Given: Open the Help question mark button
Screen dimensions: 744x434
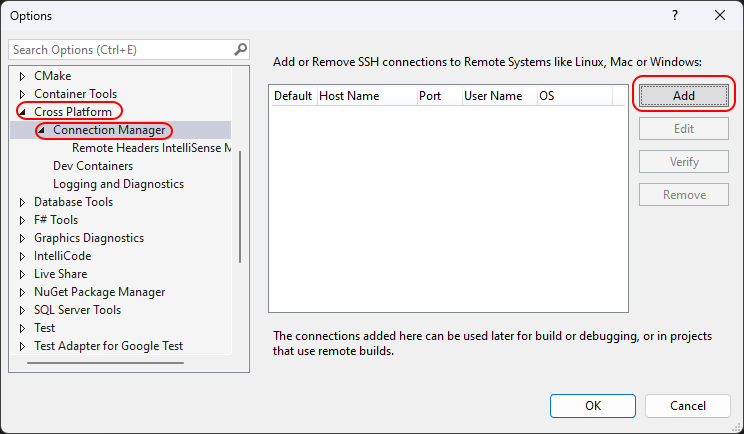Looking at the screenshot, I should [x=675, y=16].
